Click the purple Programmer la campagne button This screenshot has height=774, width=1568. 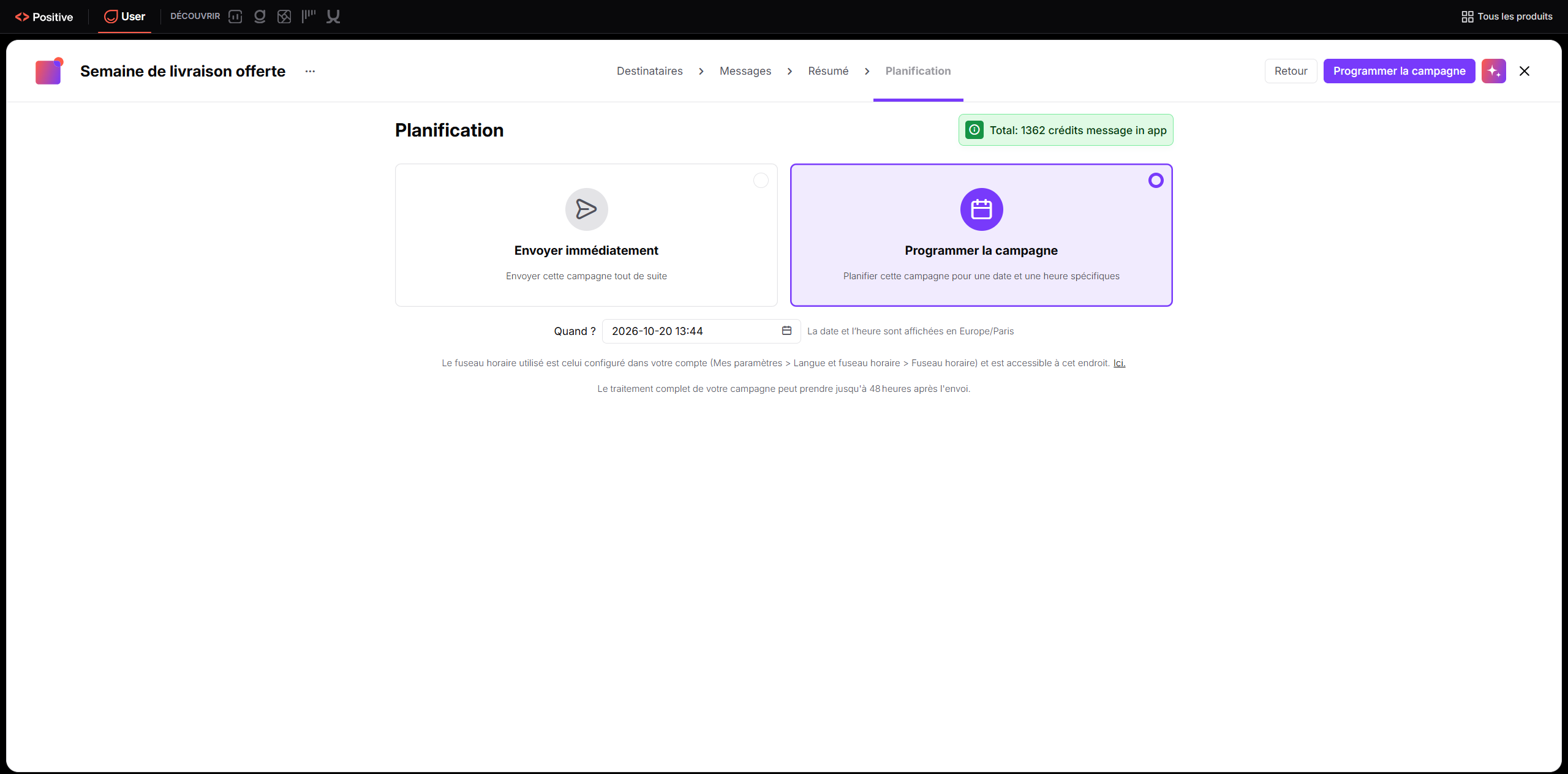click(1399, 71)
